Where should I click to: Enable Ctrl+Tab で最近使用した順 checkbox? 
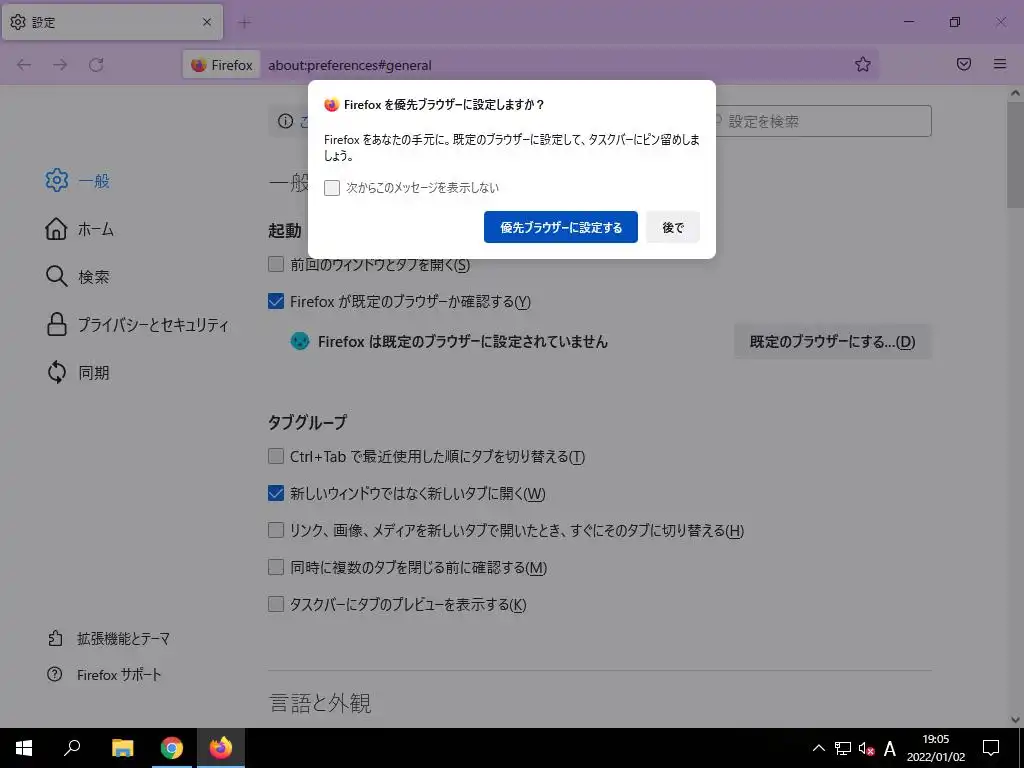276,456
